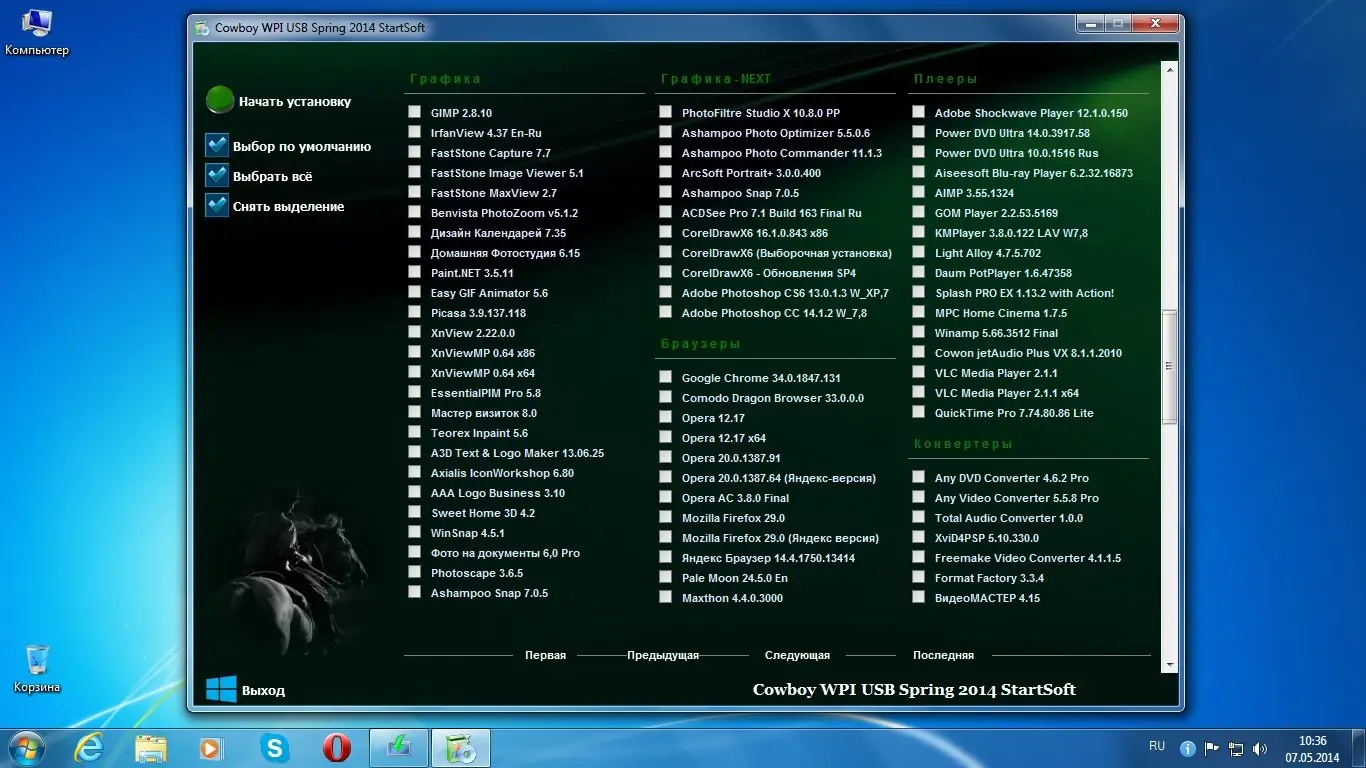Go to the first page via Первая
Image resolution: width=1366 pixels, height=768 pixels.
[545, 655]
